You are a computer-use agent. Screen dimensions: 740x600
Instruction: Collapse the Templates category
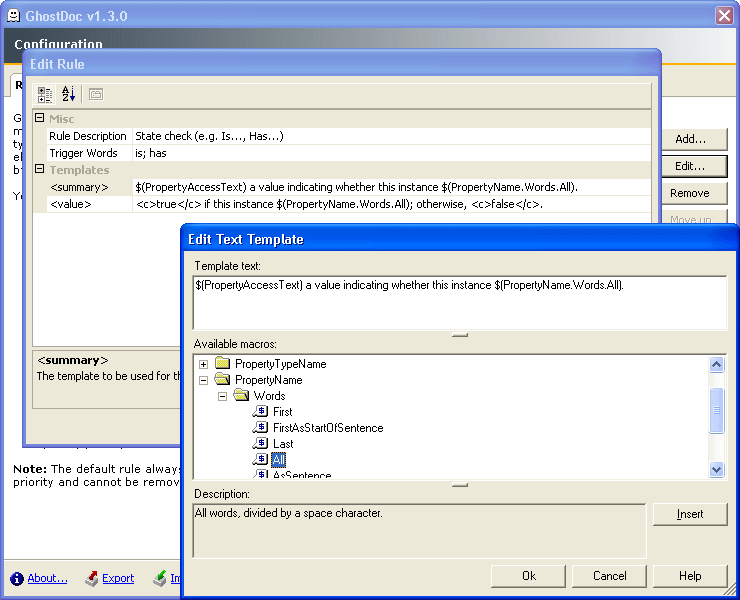[40, 169]
